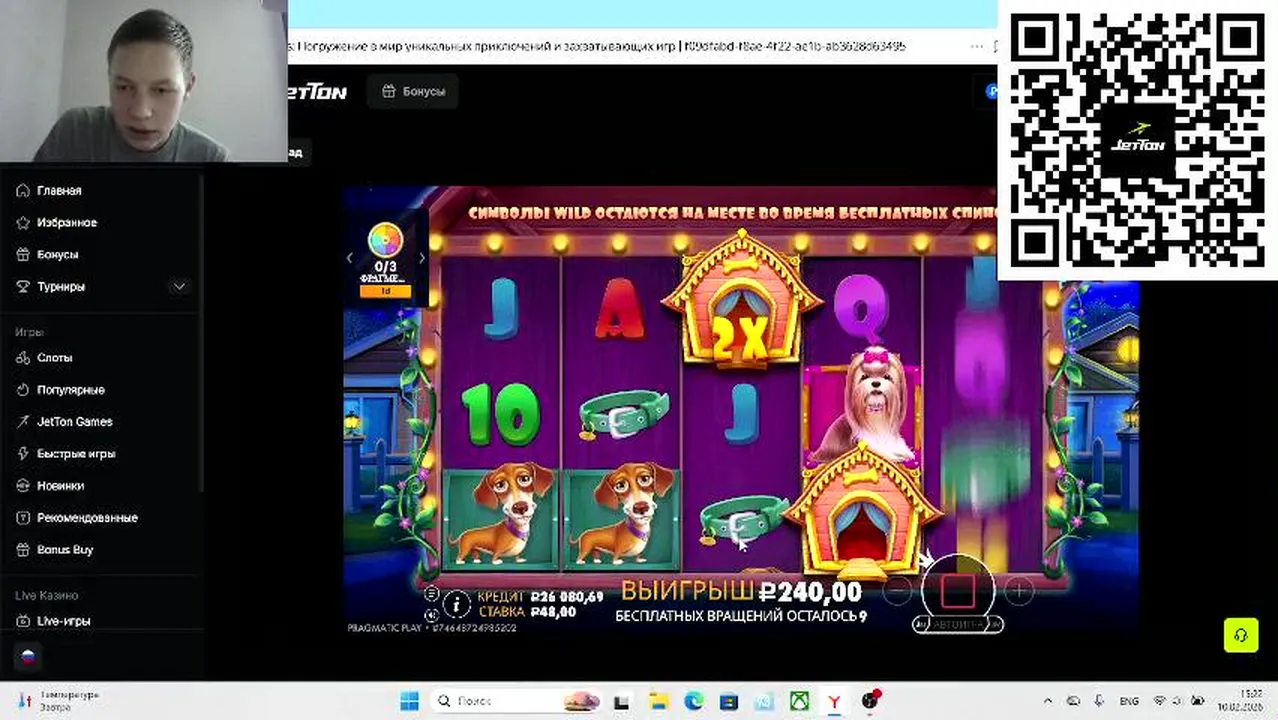Toggle the slot game sound icon
This screenshot has width=1278, height=720.
[431, 615]
